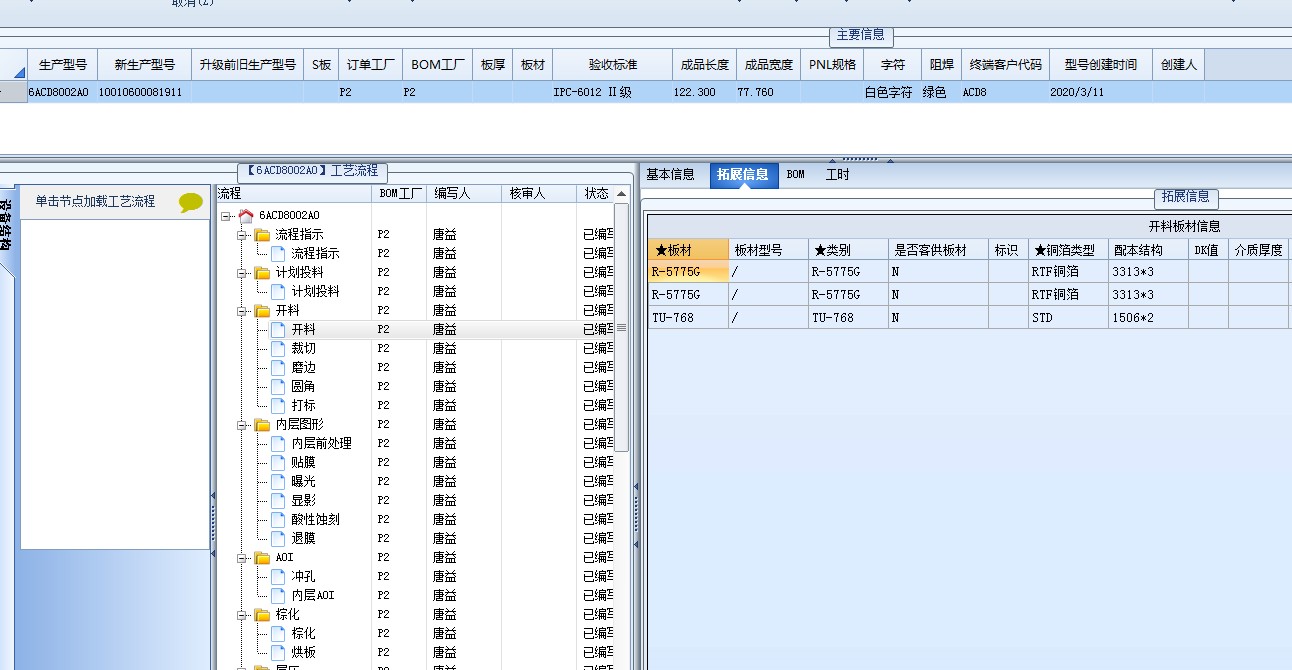Click the AOI folder icon
Viewport: 1292px width, 670px height.
262,557
